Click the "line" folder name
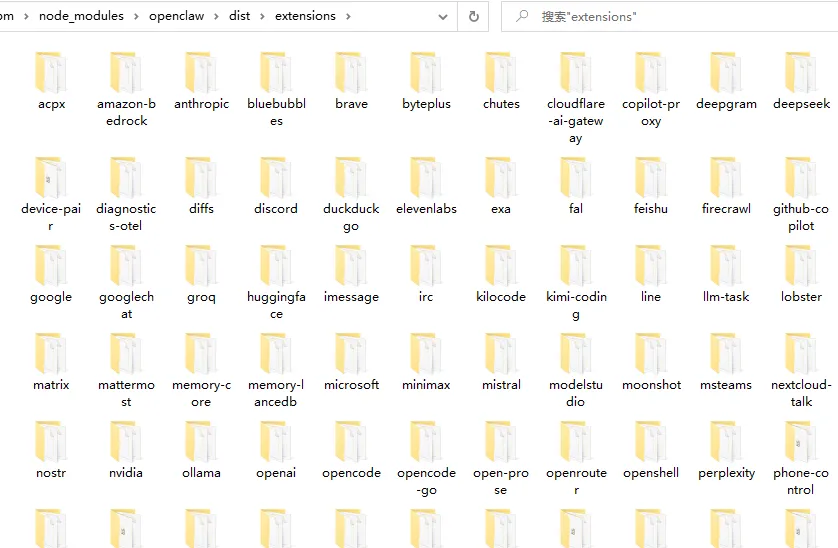The image size is (838, 548). 651,297
